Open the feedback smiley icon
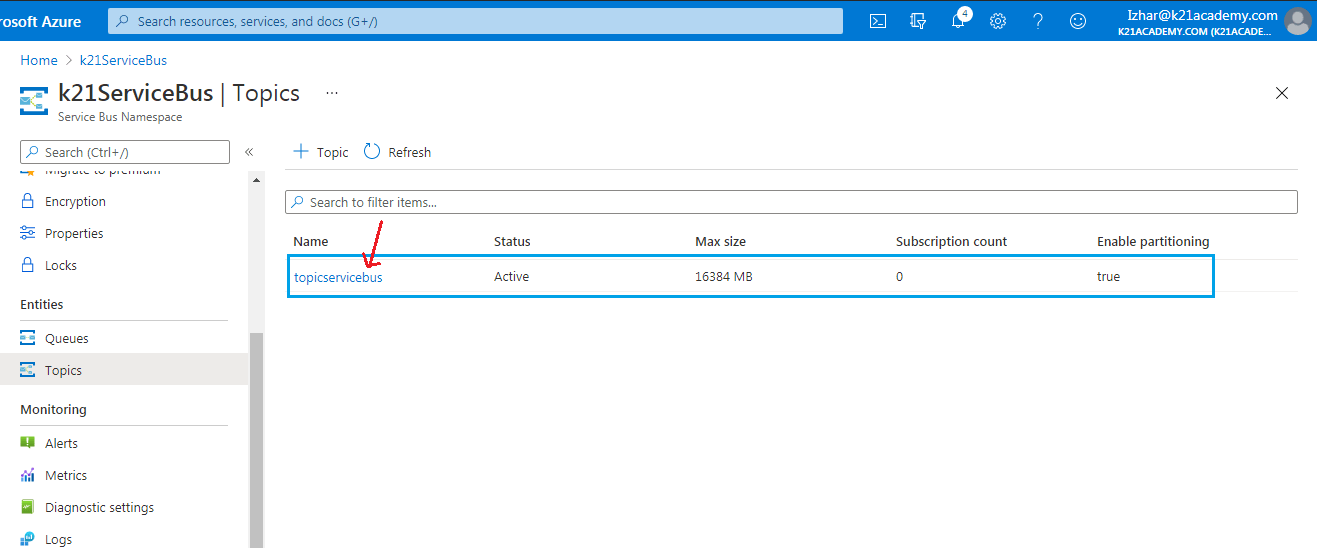 pos(1078,21)
